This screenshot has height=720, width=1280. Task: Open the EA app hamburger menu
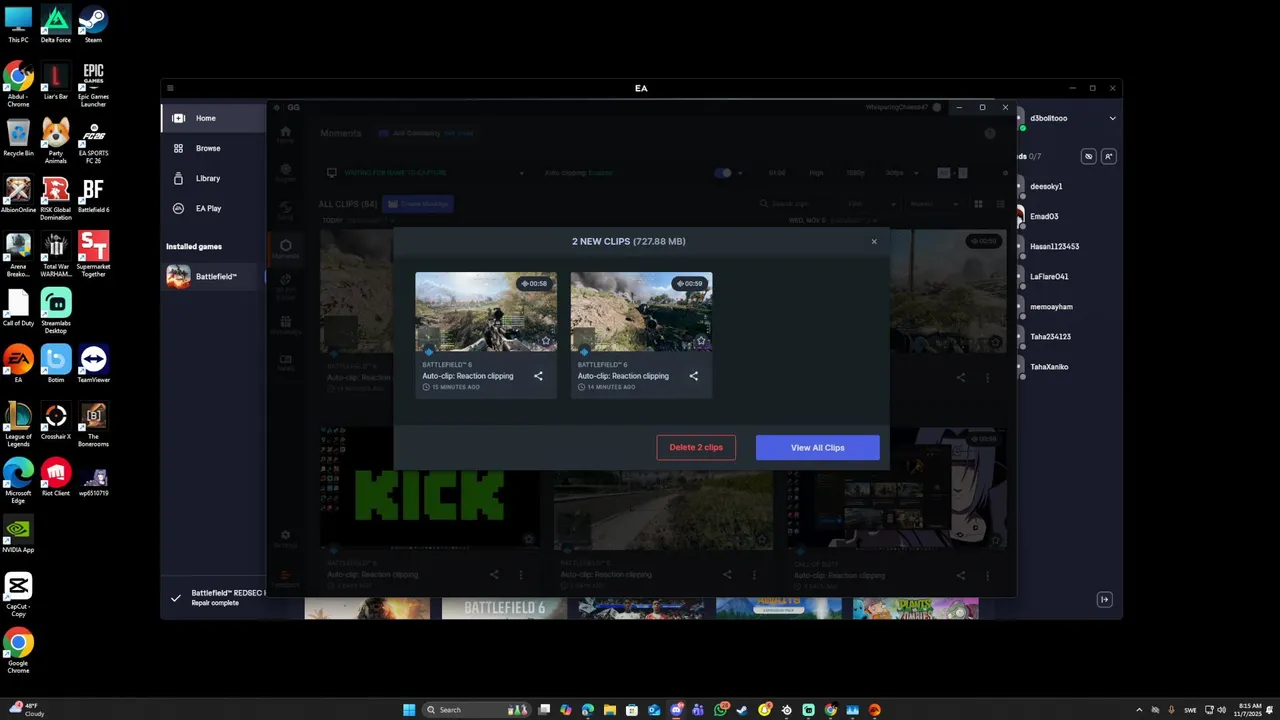click(x=170, y=88)
